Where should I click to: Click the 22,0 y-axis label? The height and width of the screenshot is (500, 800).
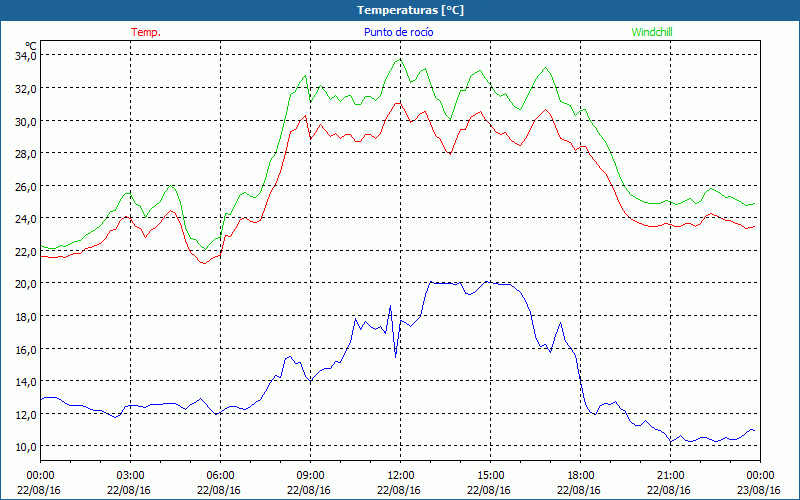tap(26, 251)
